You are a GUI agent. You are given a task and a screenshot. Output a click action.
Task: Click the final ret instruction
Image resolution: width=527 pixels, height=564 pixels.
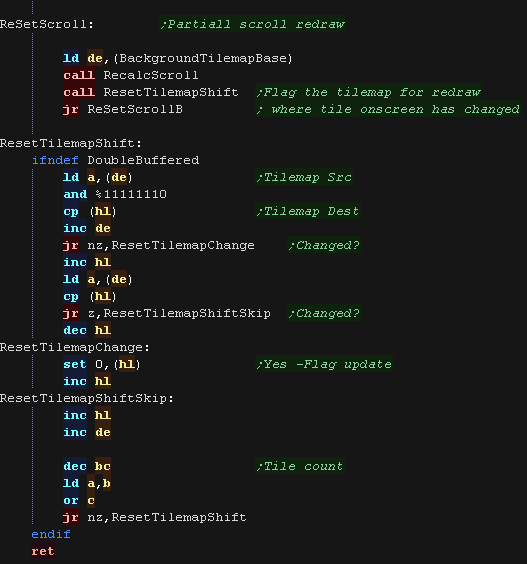(43, 551)
